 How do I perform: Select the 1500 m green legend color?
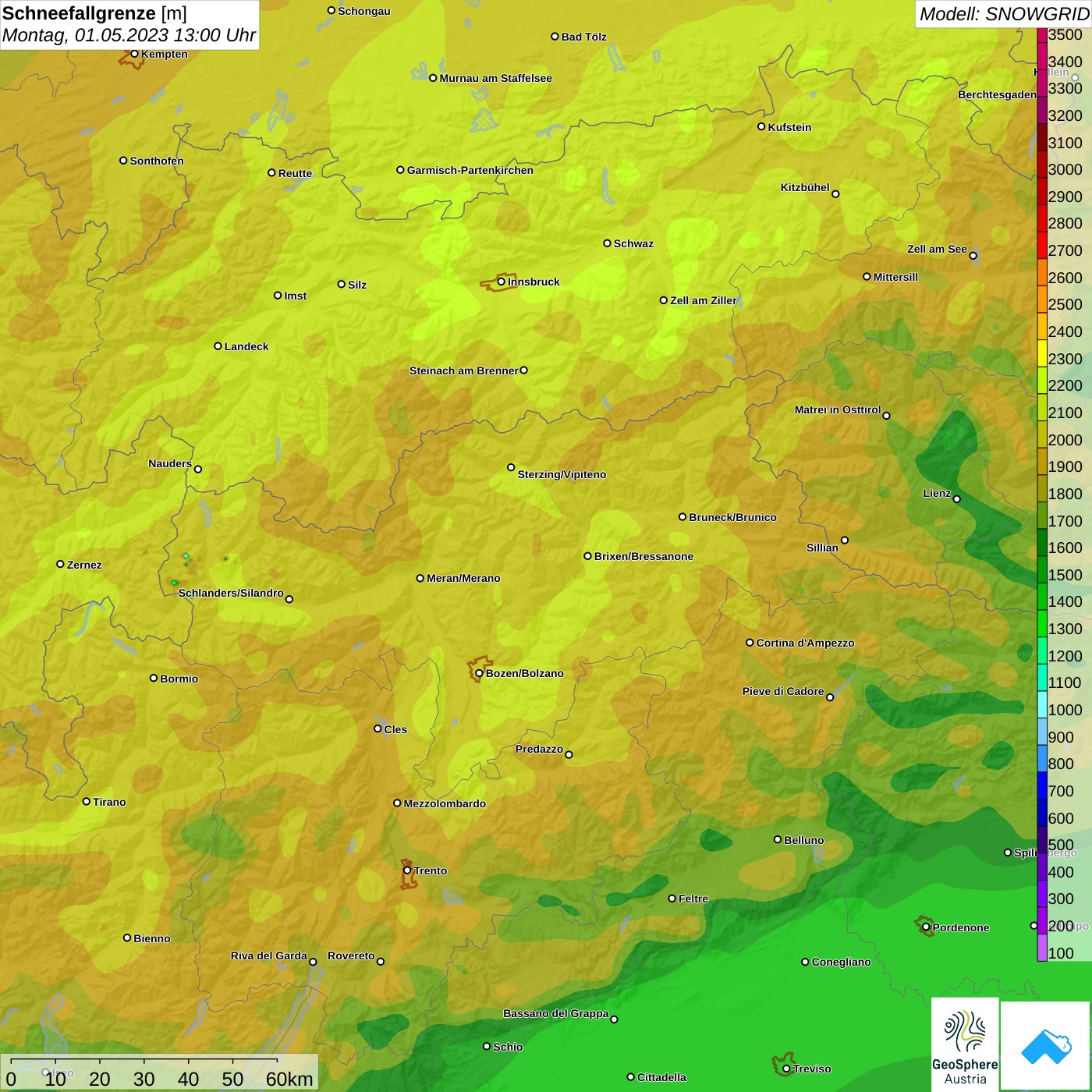(1042, 569)
